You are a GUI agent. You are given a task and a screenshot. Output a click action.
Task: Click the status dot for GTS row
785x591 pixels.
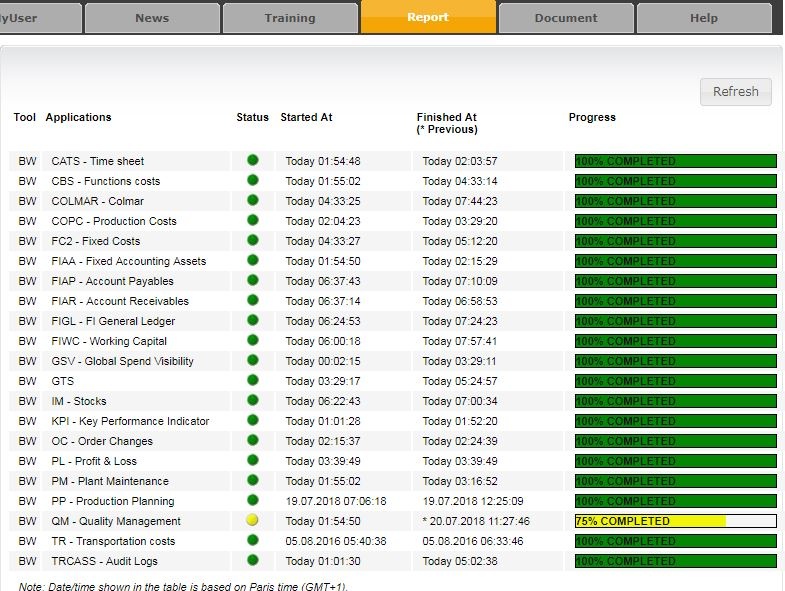click(x=252, y=380)
